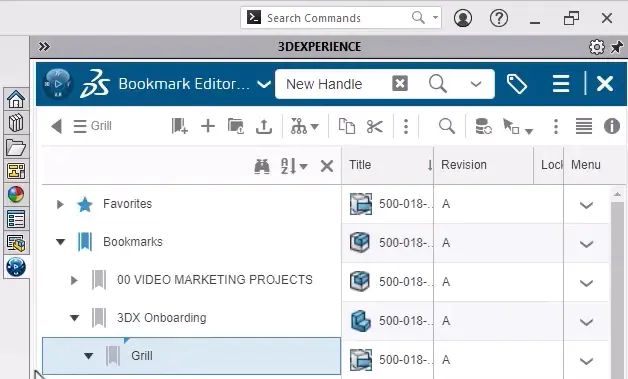628x379 pixels.
Task: Click the copy icon in toolbar
Action: [x=346, y=126]
